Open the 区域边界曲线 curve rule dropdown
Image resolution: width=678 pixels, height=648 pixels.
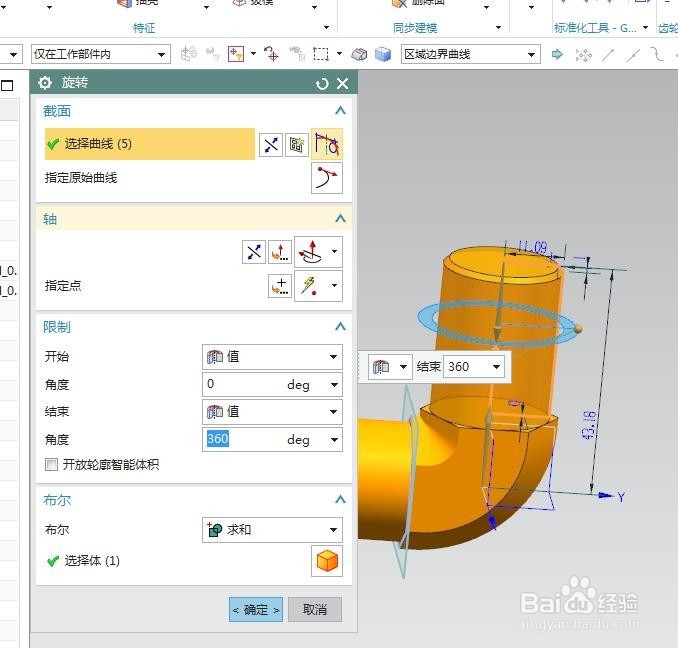tap(470, 54)
